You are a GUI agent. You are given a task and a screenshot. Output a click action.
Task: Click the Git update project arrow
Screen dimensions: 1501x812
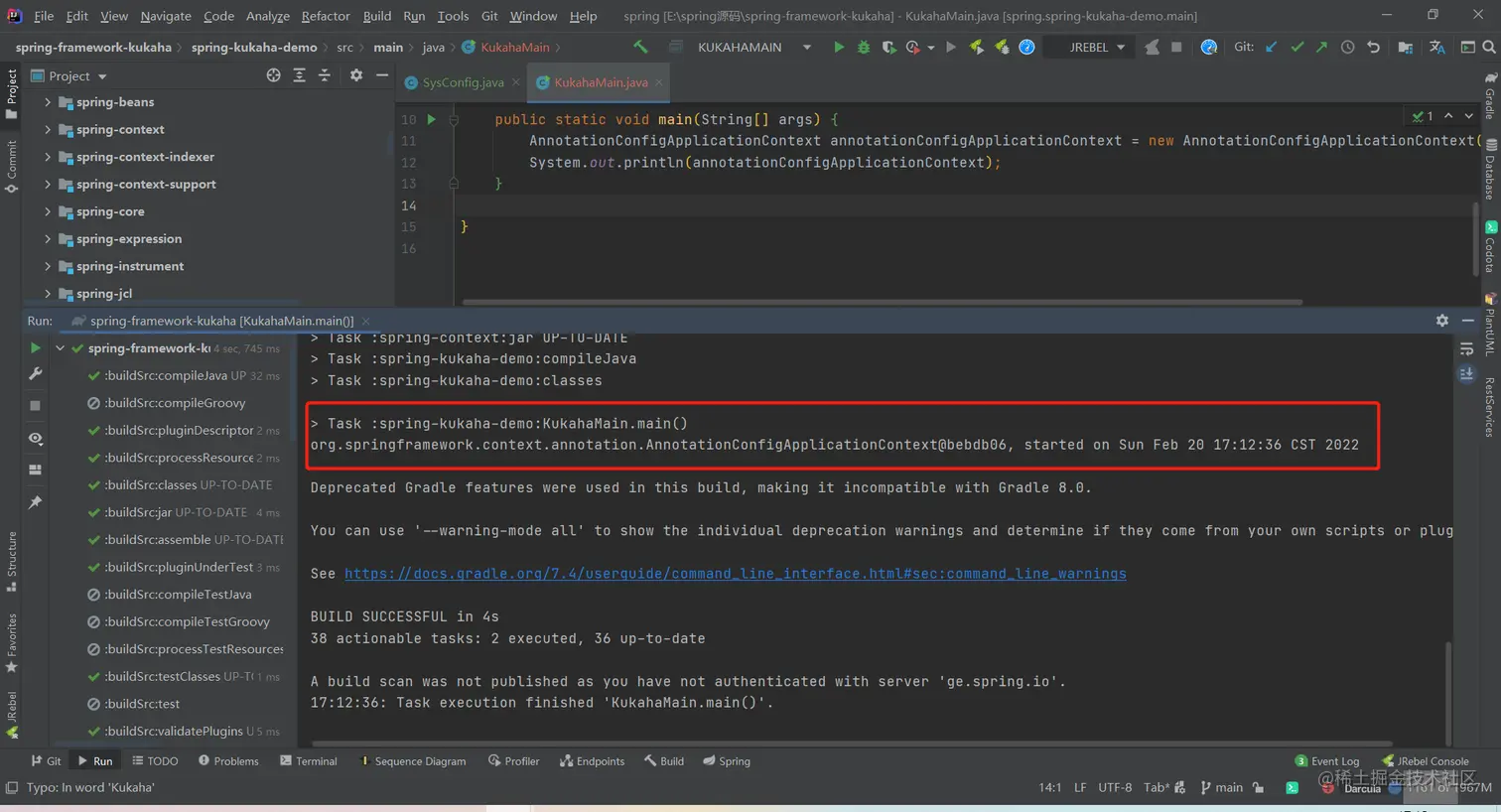click(1271, 47)
